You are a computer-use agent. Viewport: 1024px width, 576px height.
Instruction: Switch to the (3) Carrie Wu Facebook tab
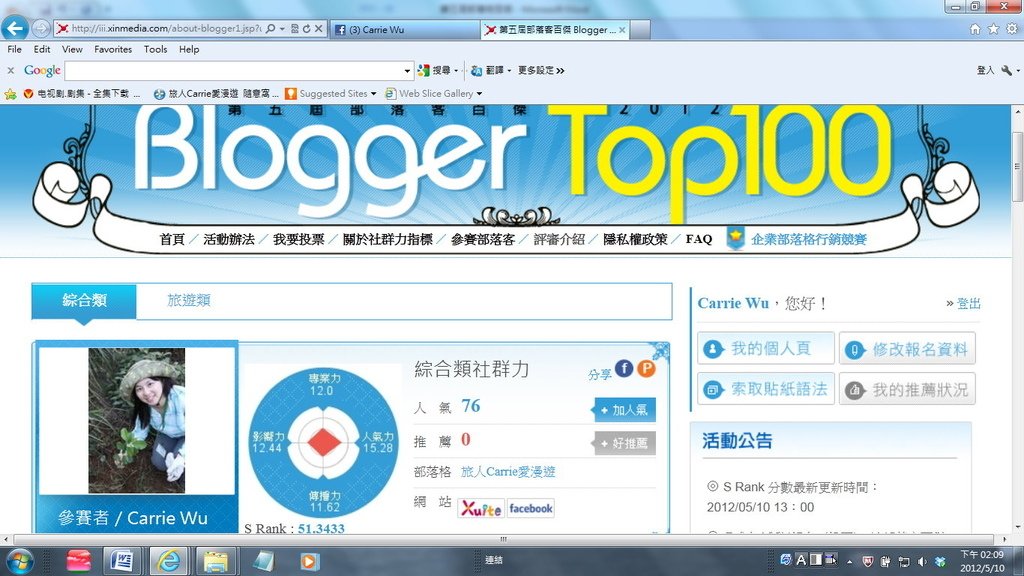click(x=405, y=29)
